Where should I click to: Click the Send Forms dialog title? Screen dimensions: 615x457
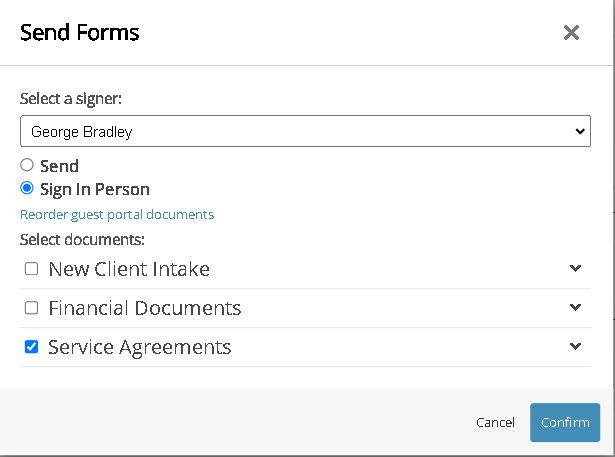(80, 32)
